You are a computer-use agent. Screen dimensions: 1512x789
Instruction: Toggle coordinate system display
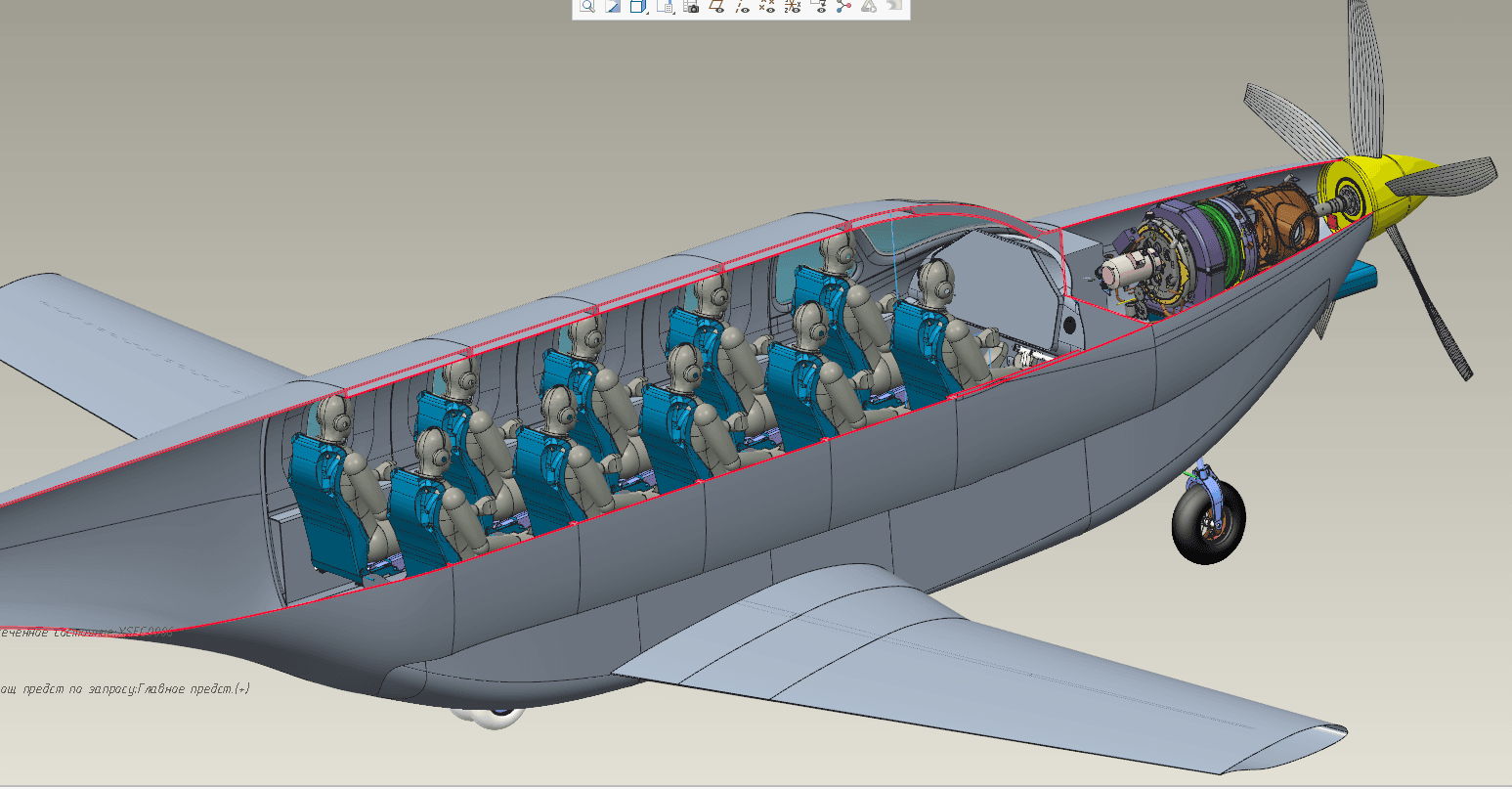[793, 6]
